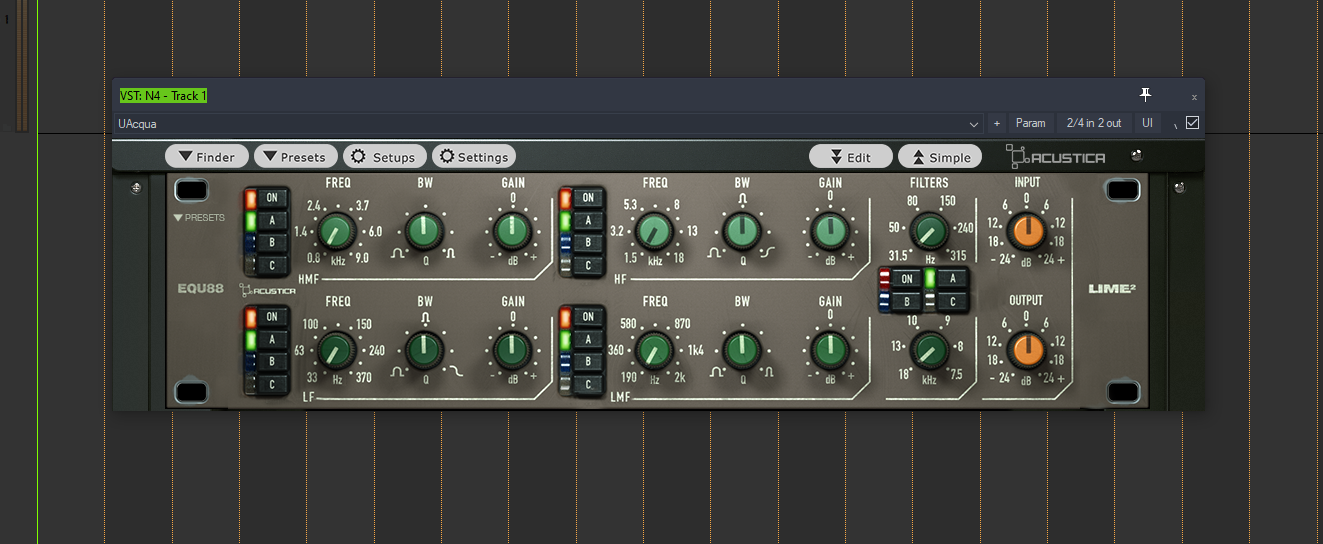
Task: Toggle the plugin bypass checkbox
Action: (1192, 123)
